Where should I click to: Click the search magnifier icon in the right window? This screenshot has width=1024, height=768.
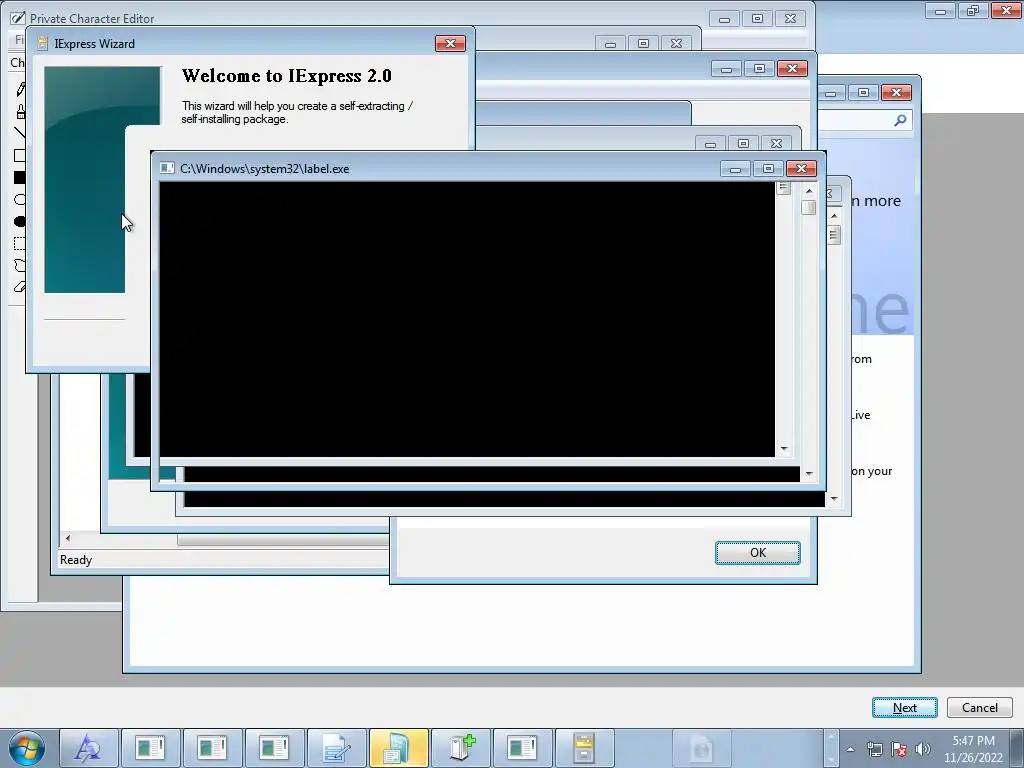click(901, 120)
